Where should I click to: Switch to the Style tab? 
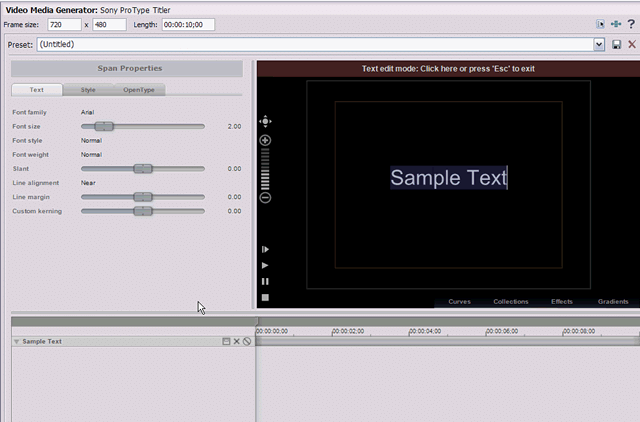pos(88,90)
